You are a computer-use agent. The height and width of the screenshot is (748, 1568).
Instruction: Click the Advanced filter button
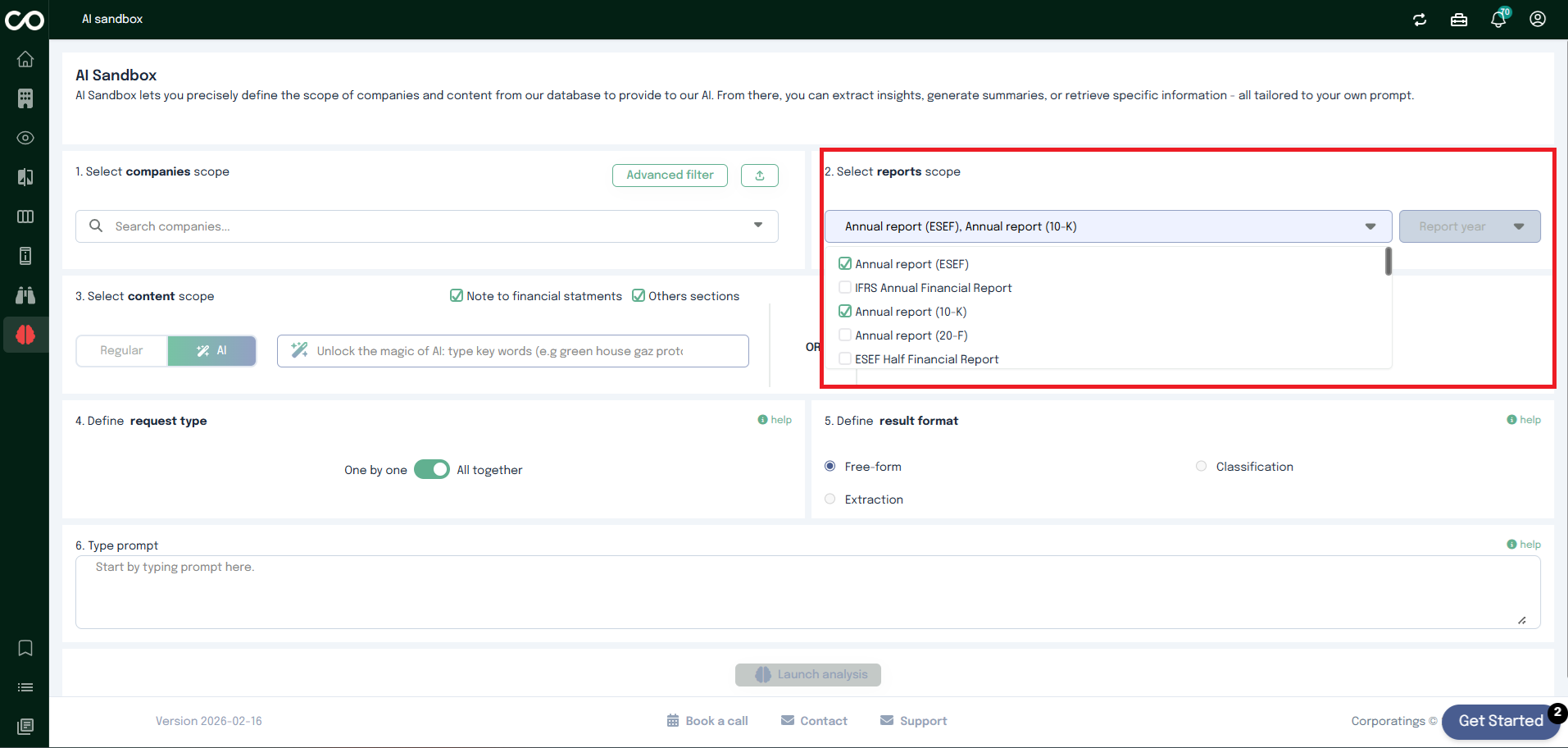click(x=670, y=176)
